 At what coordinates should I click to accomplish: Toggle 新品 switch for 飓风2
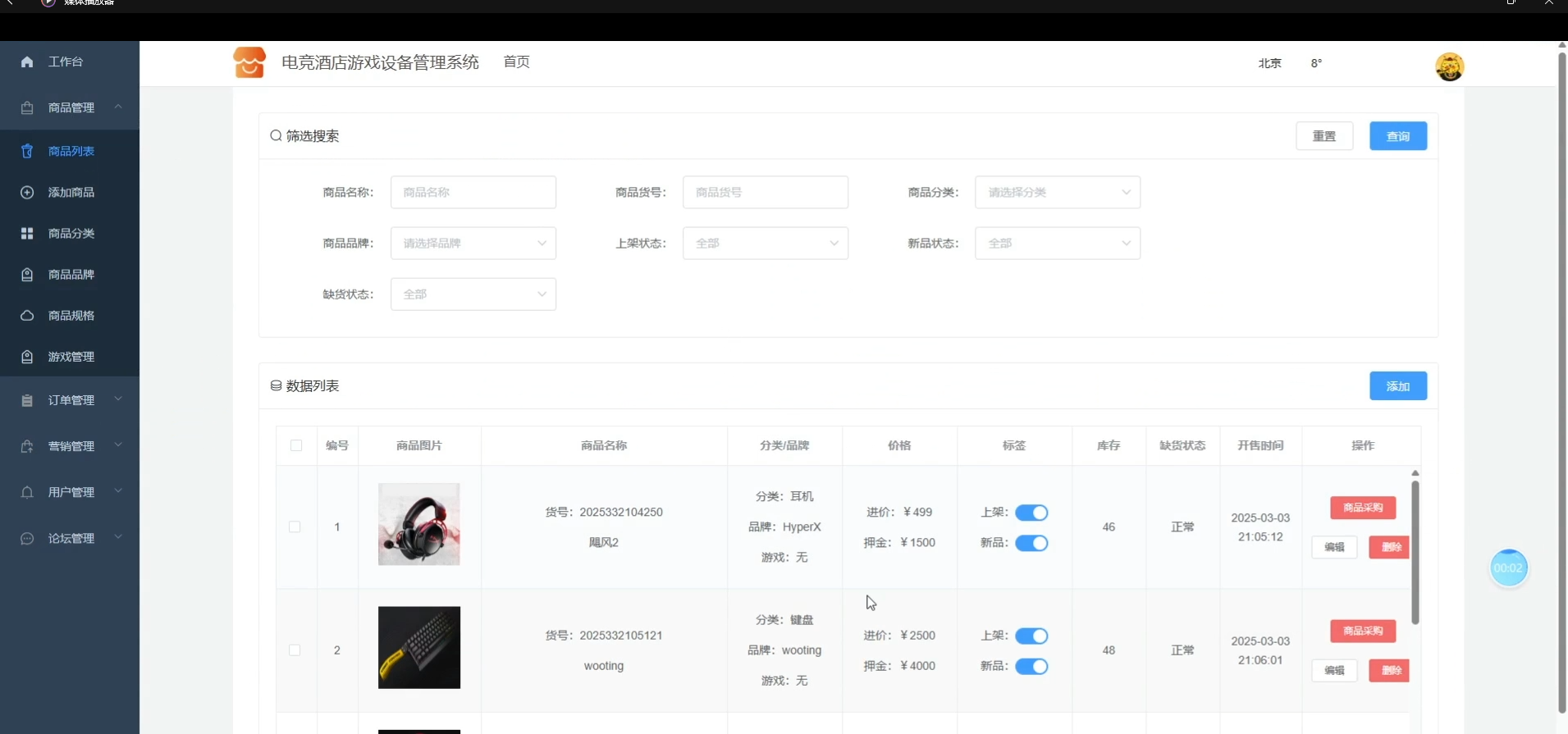click(x=1031, y=543)
